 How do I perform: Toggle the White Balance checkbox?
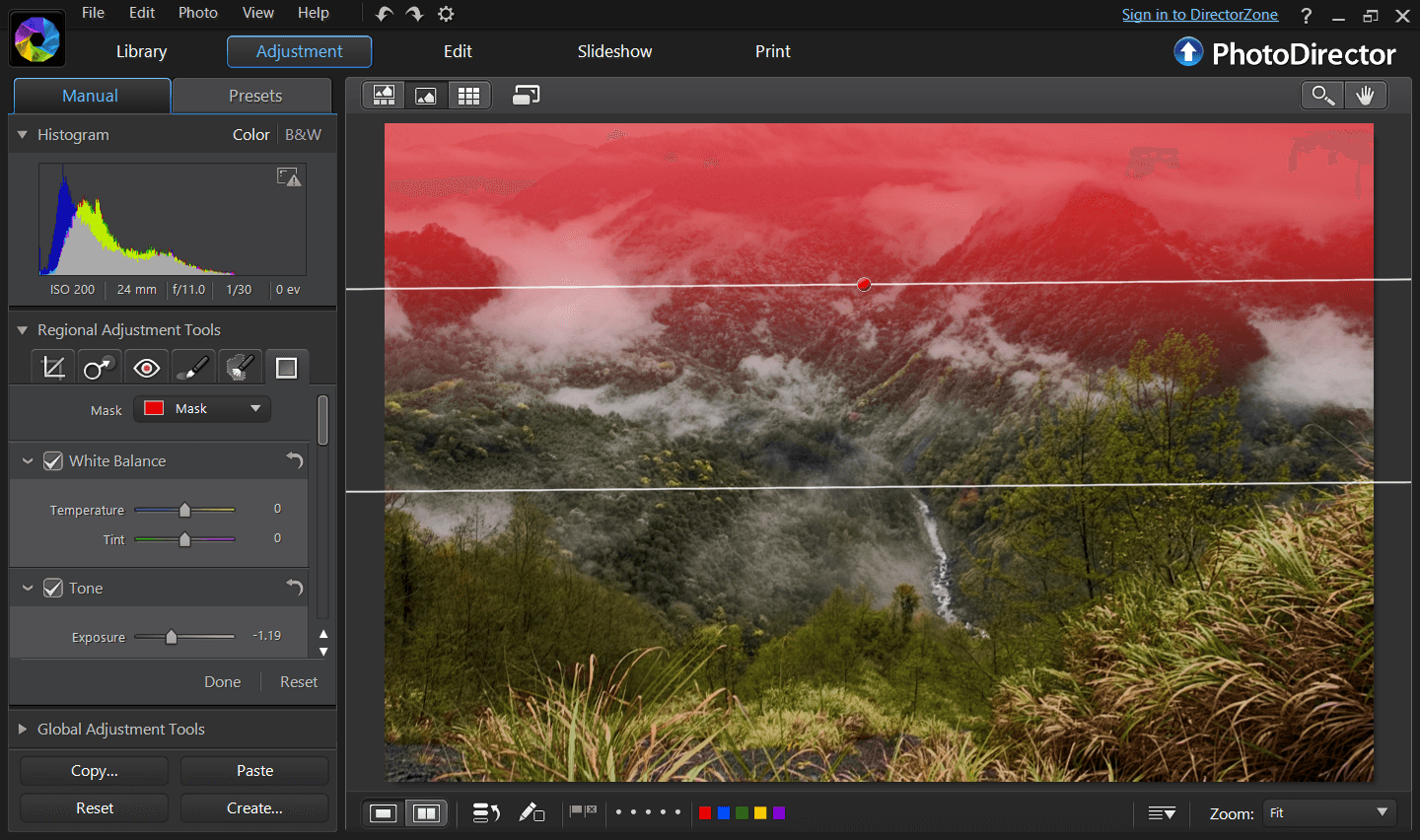53,460
